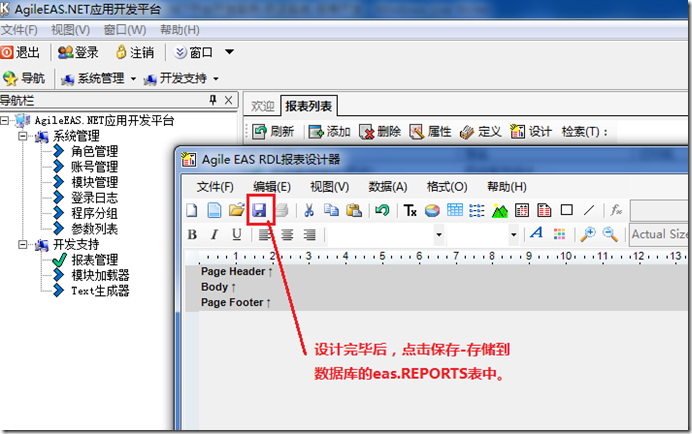Select 报表管理 in navigation tree
This screenshot has width=692, height=434.
94,260
